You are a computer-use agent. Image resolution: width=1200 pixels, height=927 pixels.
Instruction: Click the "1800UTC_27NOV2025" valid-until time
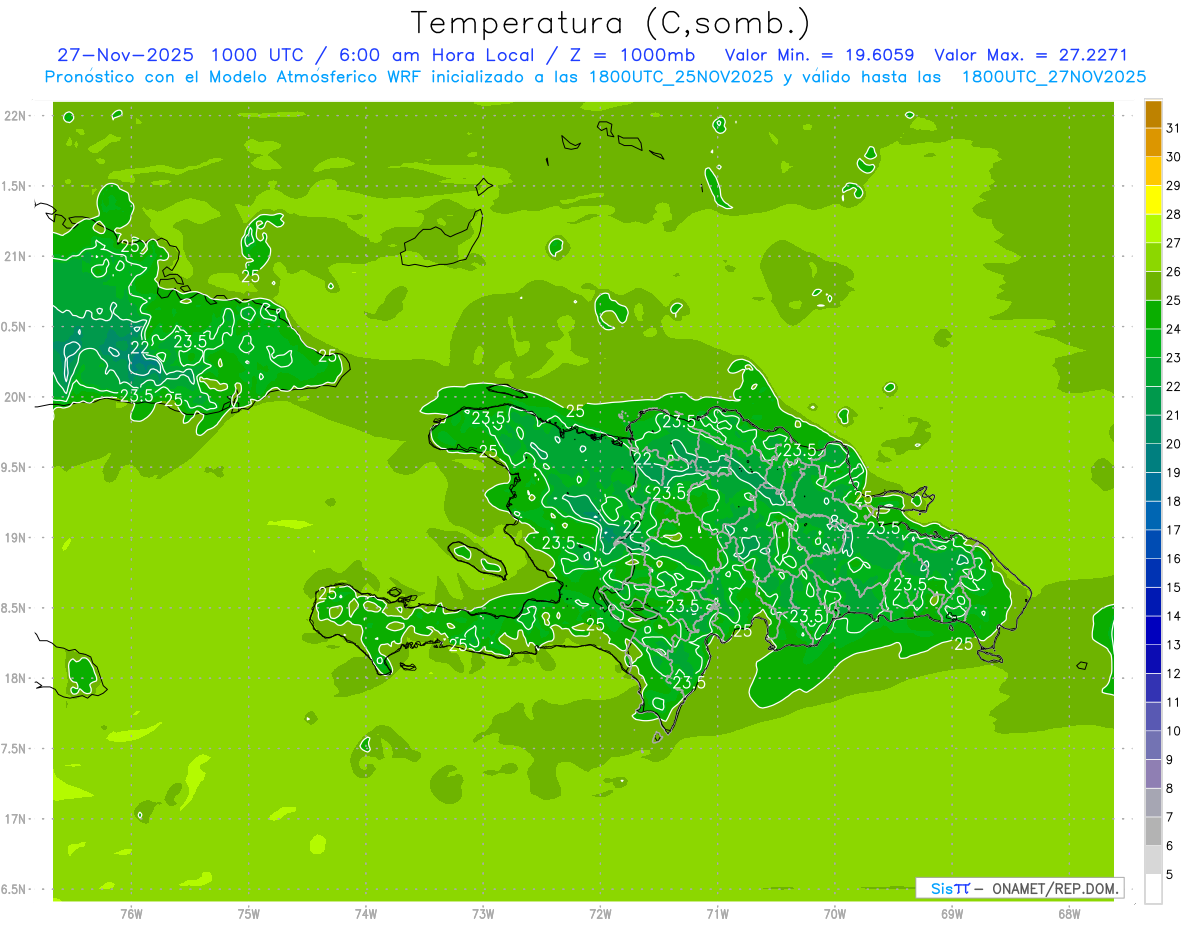pyautogui.click(x=1053, y=77)
